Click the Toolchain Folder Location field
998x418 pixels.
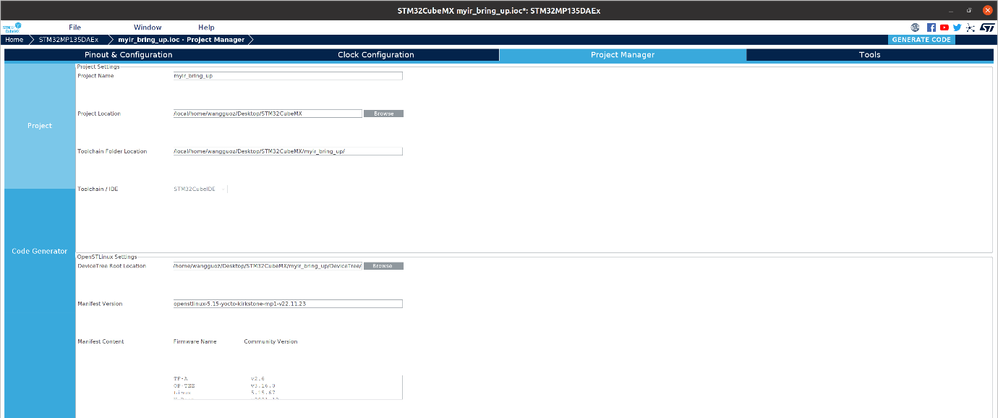(x=288, y=151)
